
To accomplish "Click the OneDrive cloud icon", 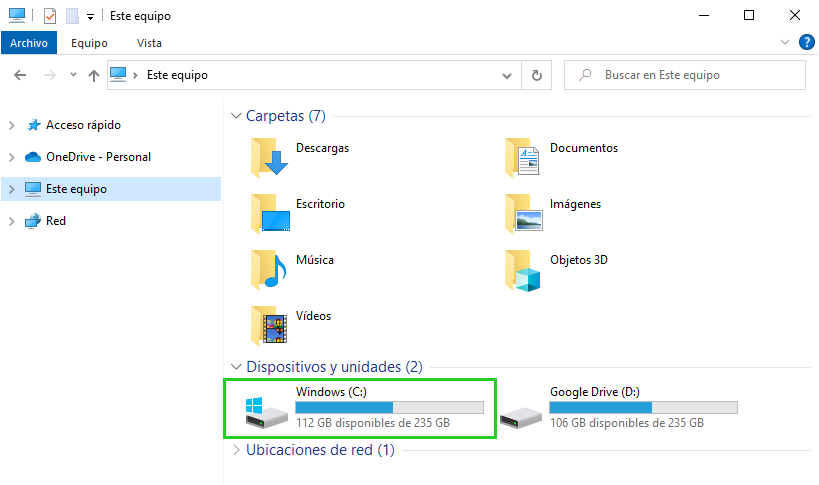I will tap(33, 157).
